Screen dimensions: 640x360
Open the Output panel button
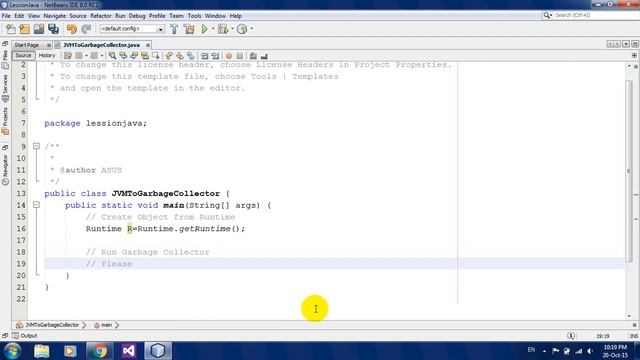click(25, 336)
